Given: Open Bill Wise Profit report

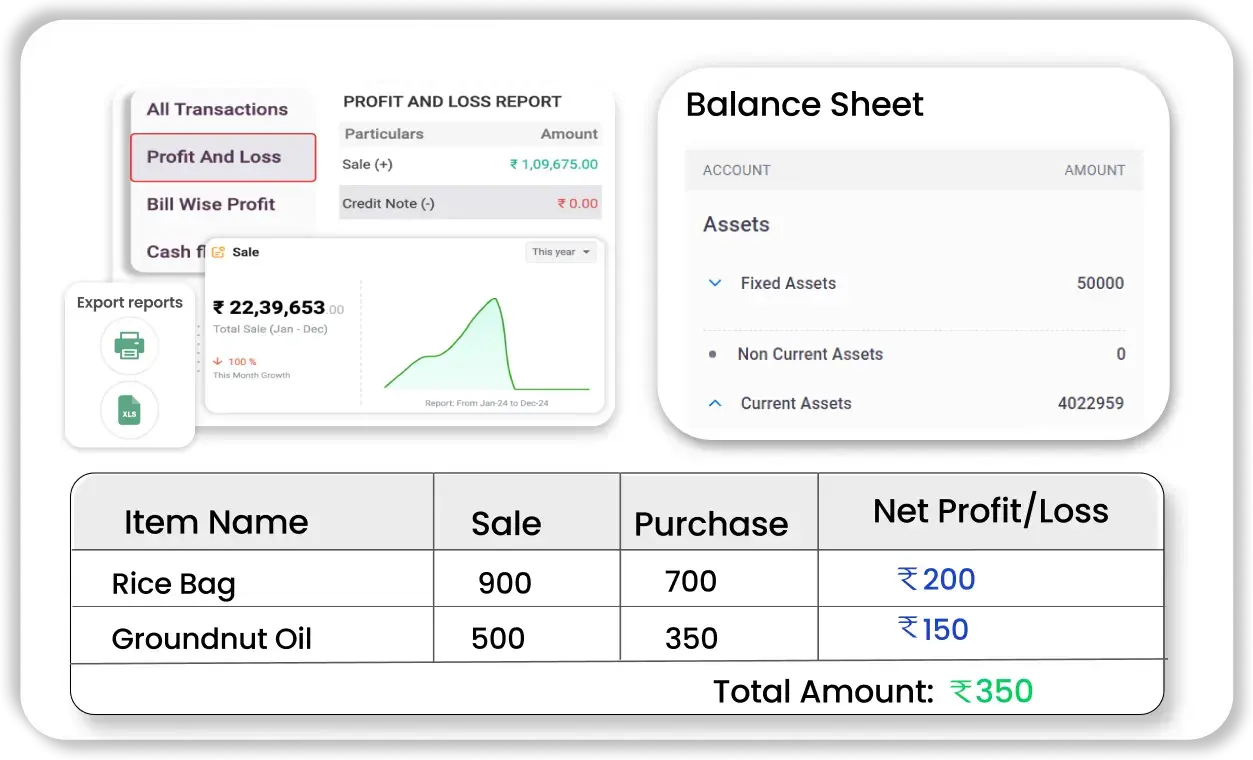Looking at the screenshot, I should (x=211, y=204).
